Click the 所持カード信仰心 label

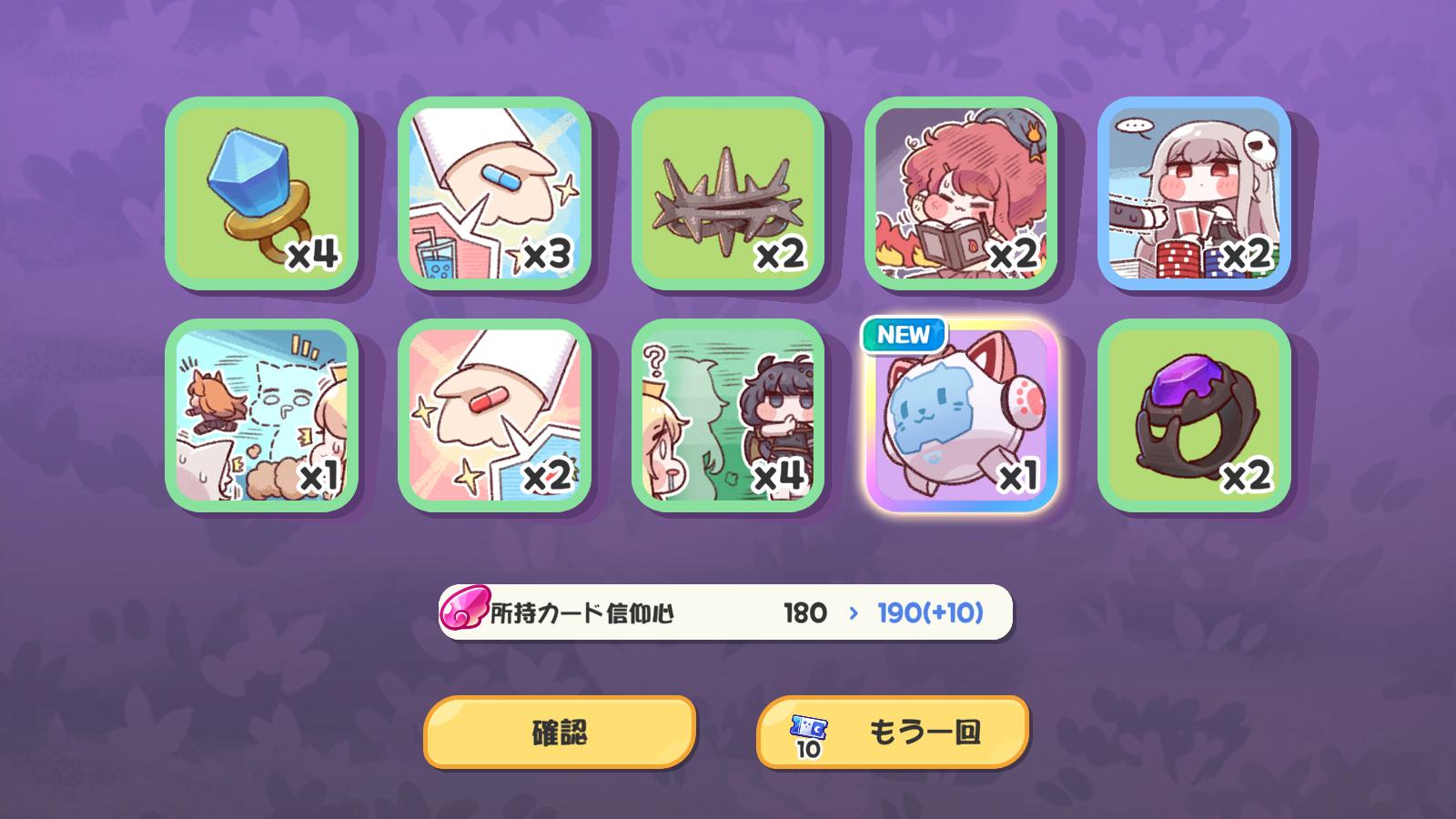(582, 613)
